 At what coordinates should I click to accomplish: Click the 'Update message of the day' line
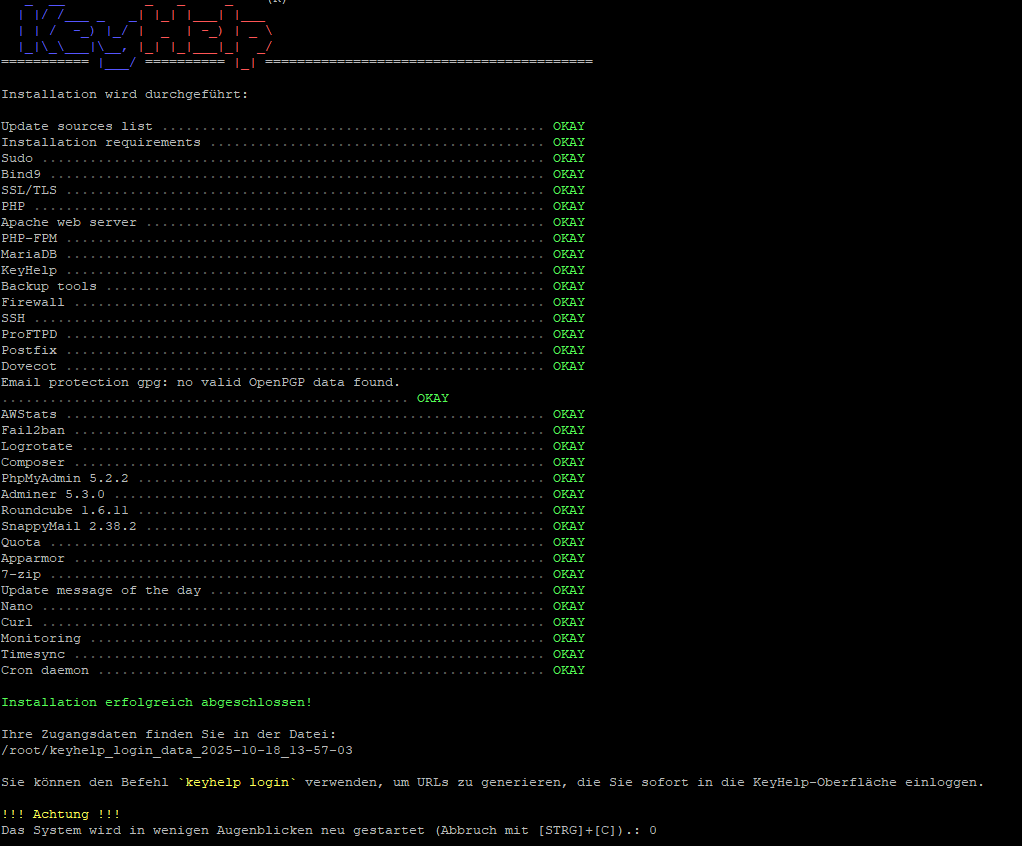(100, 590)
